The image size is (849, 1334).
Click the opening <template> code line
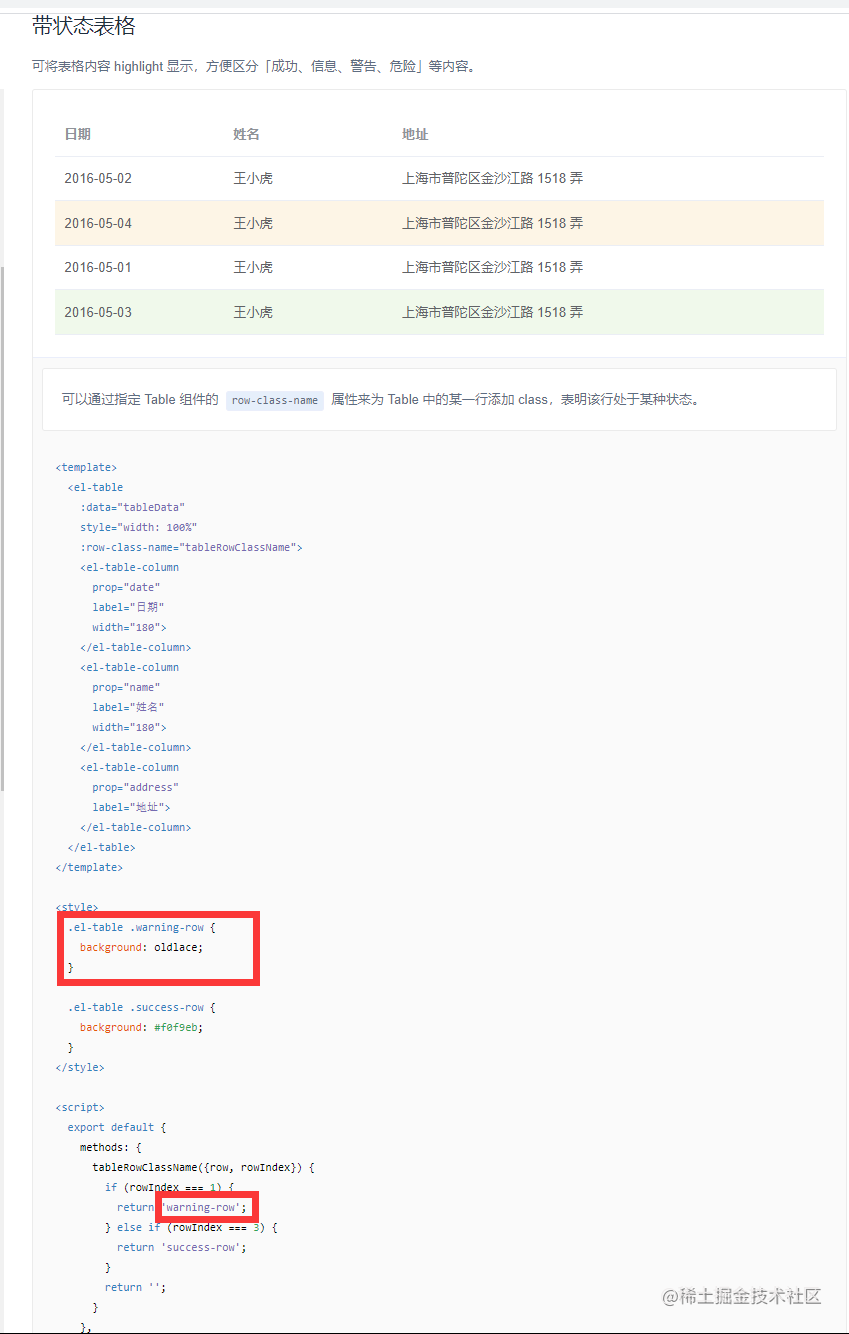click(86, 467)
